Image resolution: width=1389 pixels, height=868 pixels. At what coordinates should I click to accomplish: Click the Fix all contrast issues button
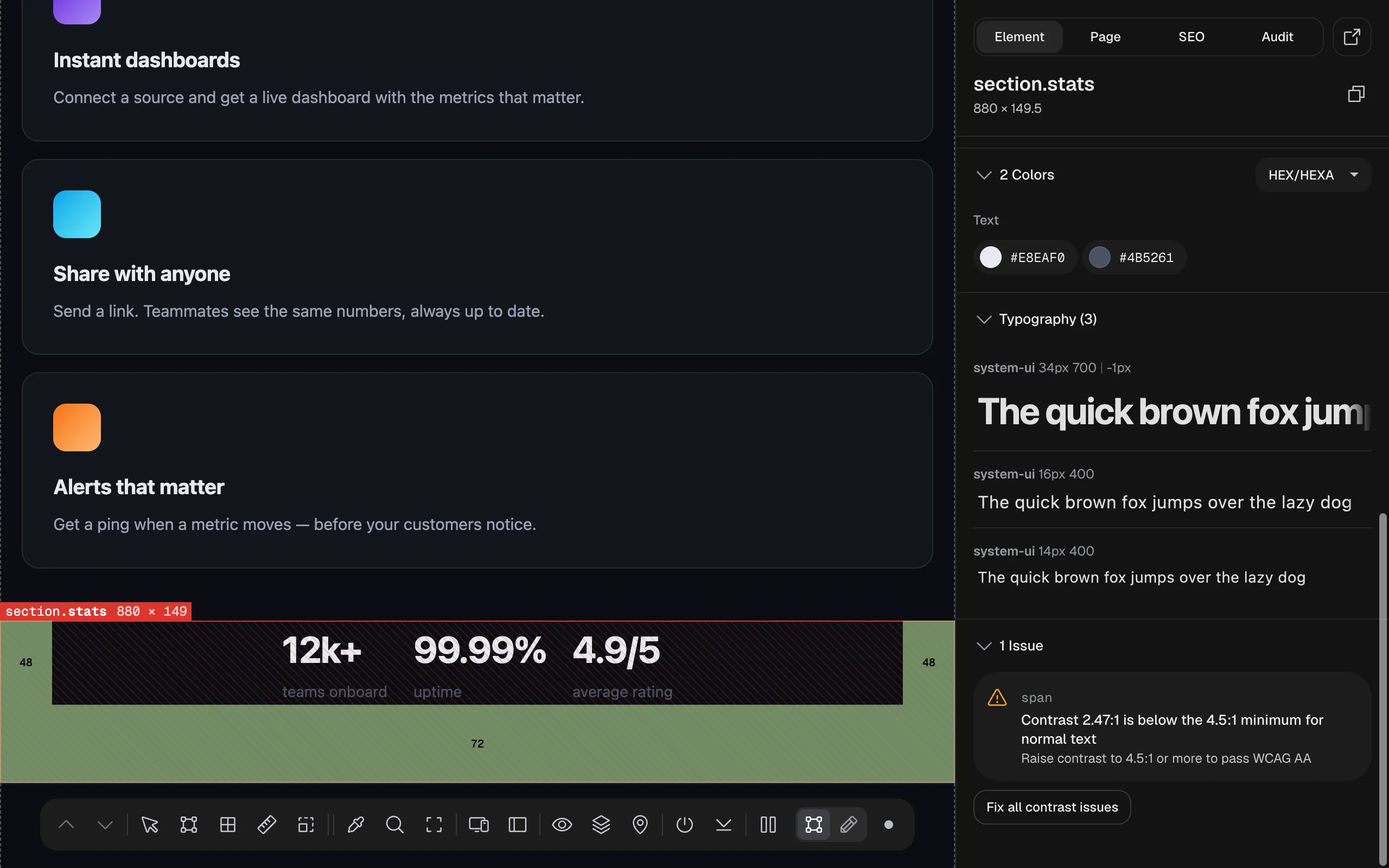point(1052,807)
